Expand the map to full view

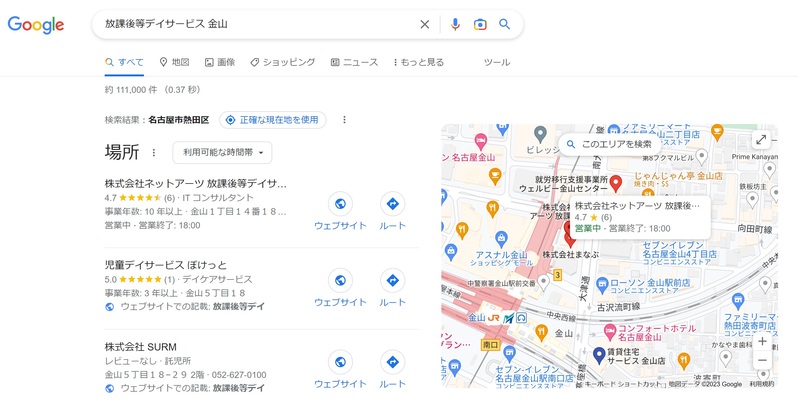pyautogui.click(x=761, y=140)
